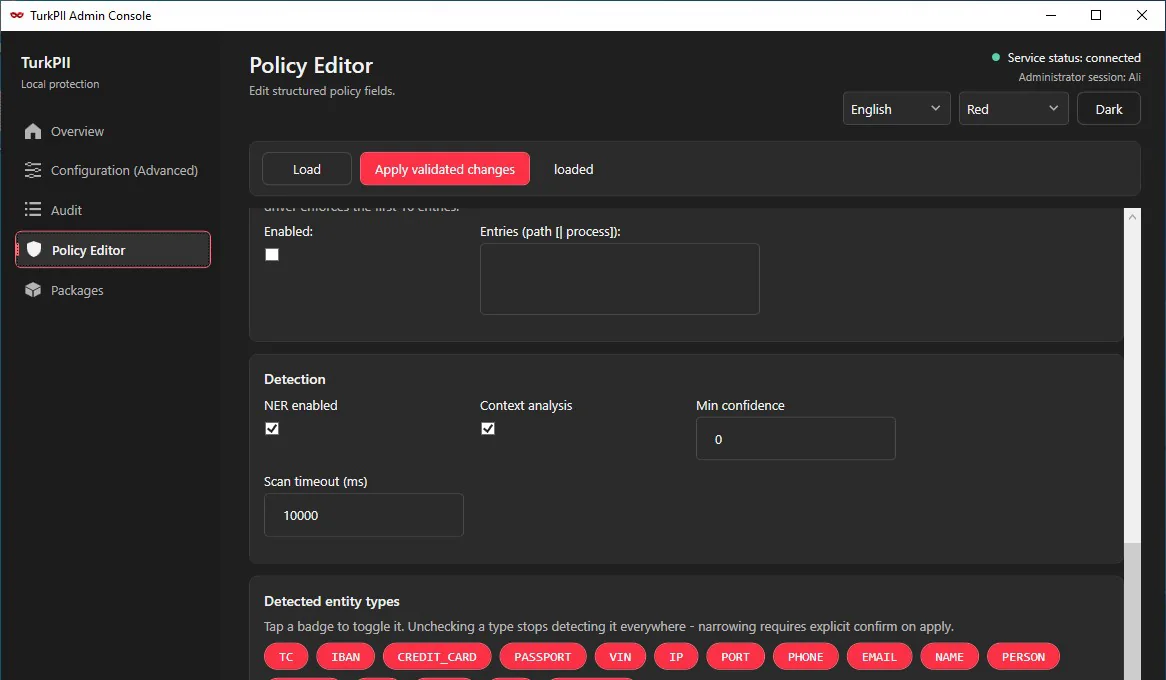The width and height of the screenshot is (1166, 680).
Task: Toggle the PORT entity badge
Action: click(x=735, y=657)
